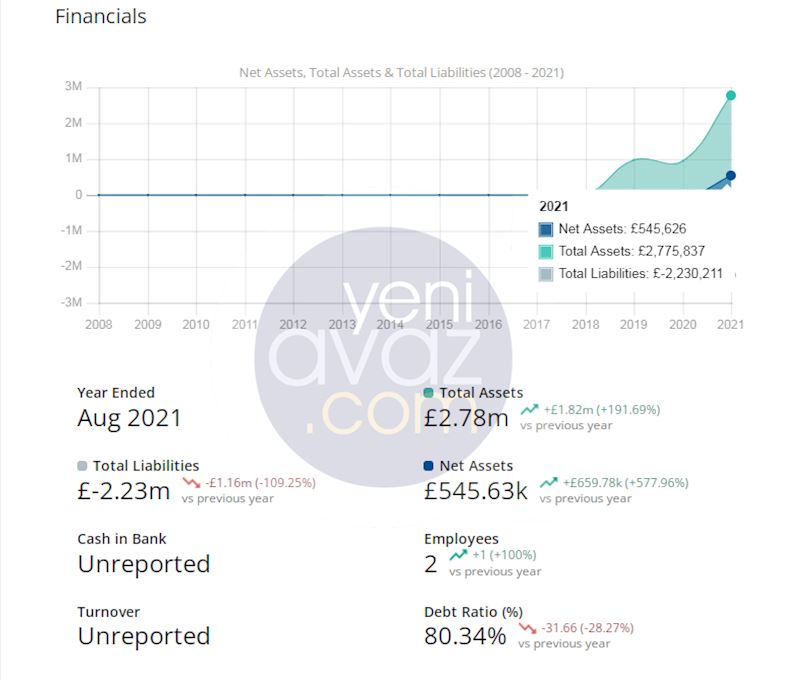Click the teal square beside Total Assets heading
The image size is (800, 680).
click(429, 393)
